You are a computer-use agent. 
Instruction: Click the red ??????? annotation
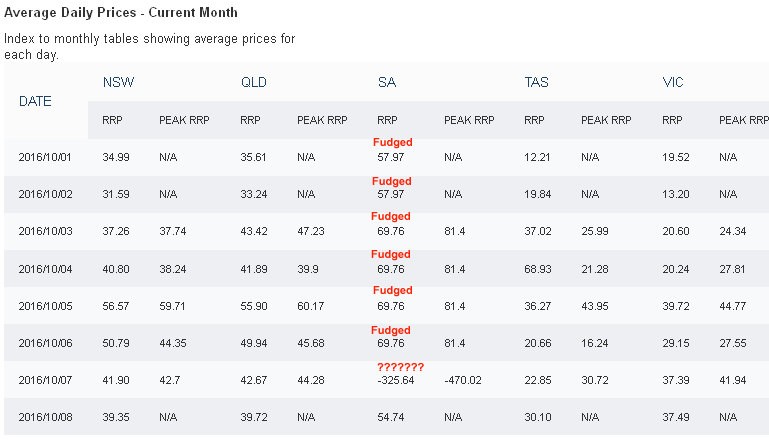pyautogui.click(x=400, y=367)
